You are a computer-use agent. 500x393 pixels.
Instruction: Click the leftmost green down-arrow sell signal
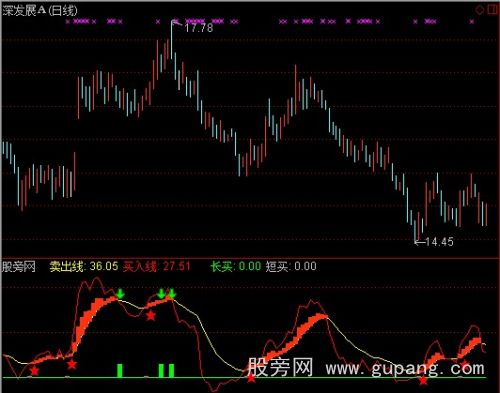pos(120,294)
